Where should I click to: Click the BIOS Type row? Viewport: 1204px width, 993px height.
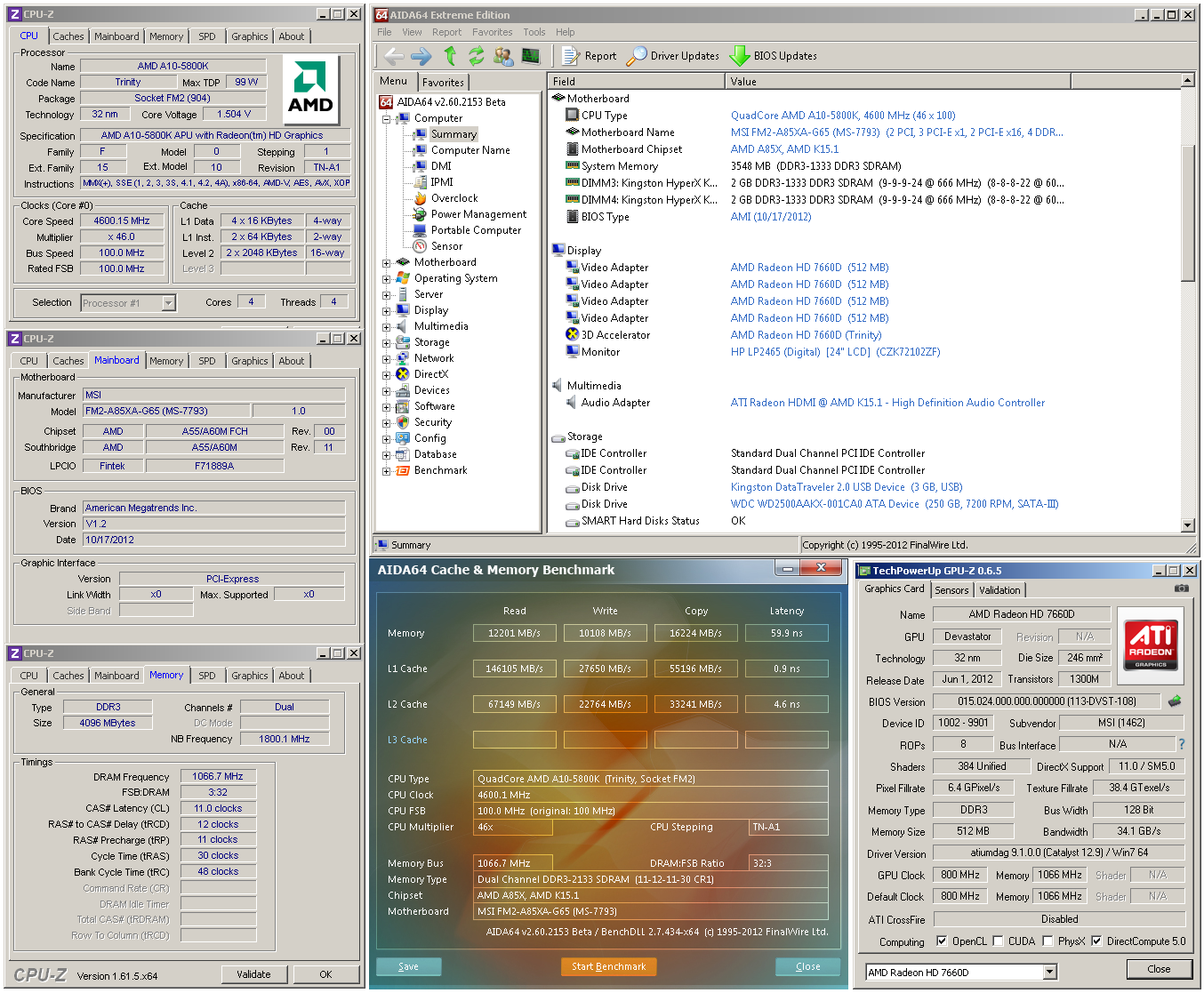(867, 217)
